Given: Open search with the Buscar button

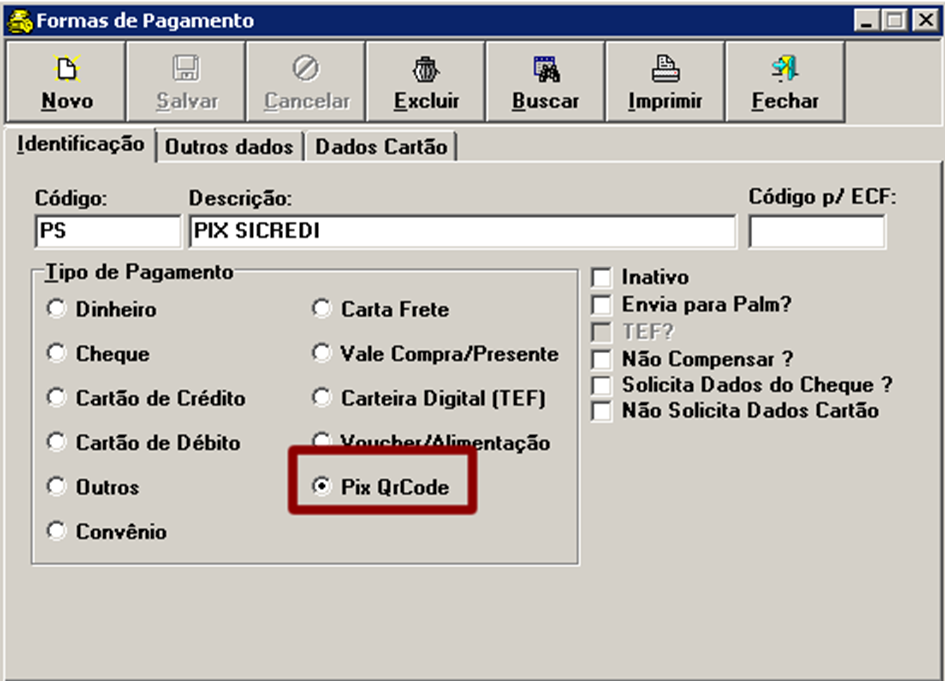Looking at the screenshot, I should tap(545, 82).
